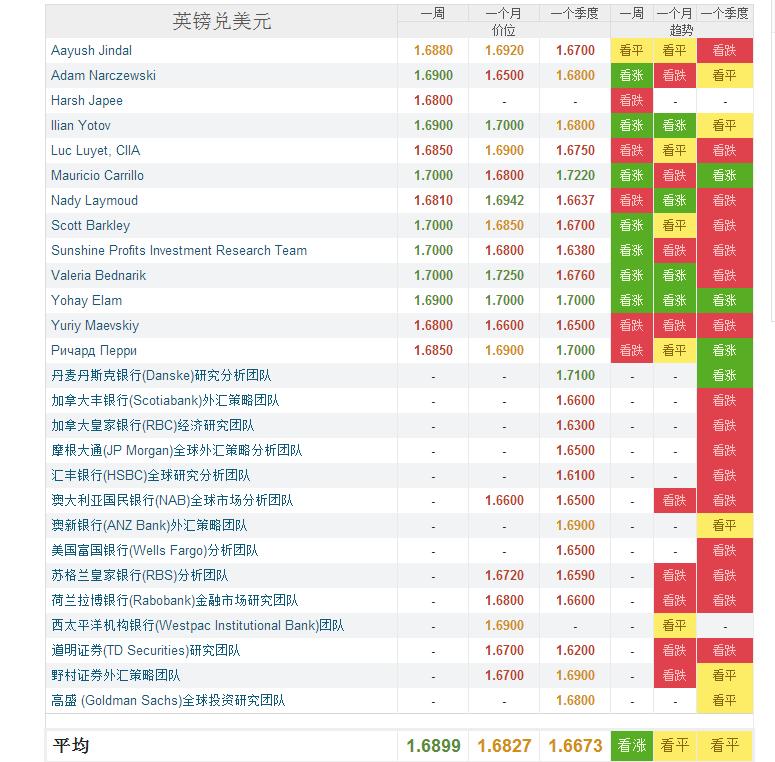The height and width of the screenshot is (762, 775).
Task: Select Adam Narczewski's one-month price 1.6500
Action: [x=504, y=75]
